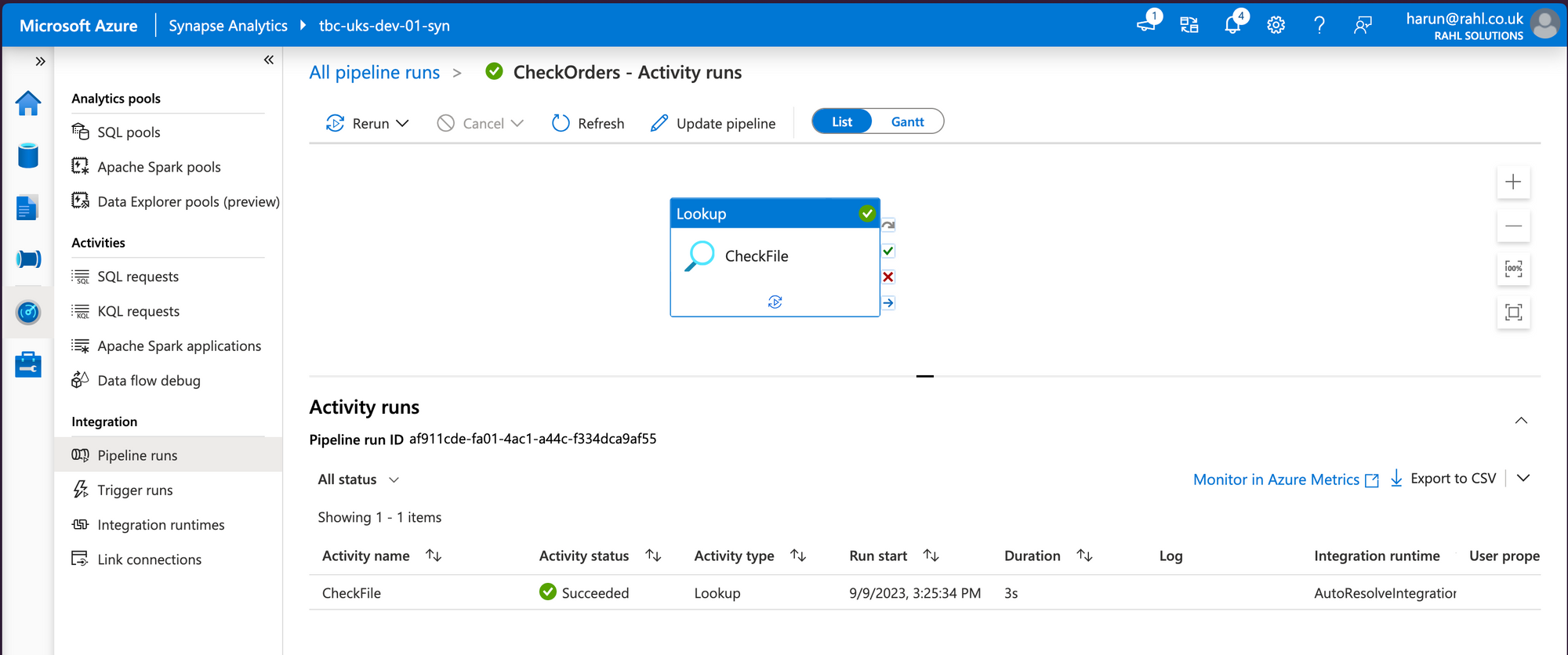Go to SQL pools
The height and width of the screenshot is (655, 1568).
click(x=129, y=132)
